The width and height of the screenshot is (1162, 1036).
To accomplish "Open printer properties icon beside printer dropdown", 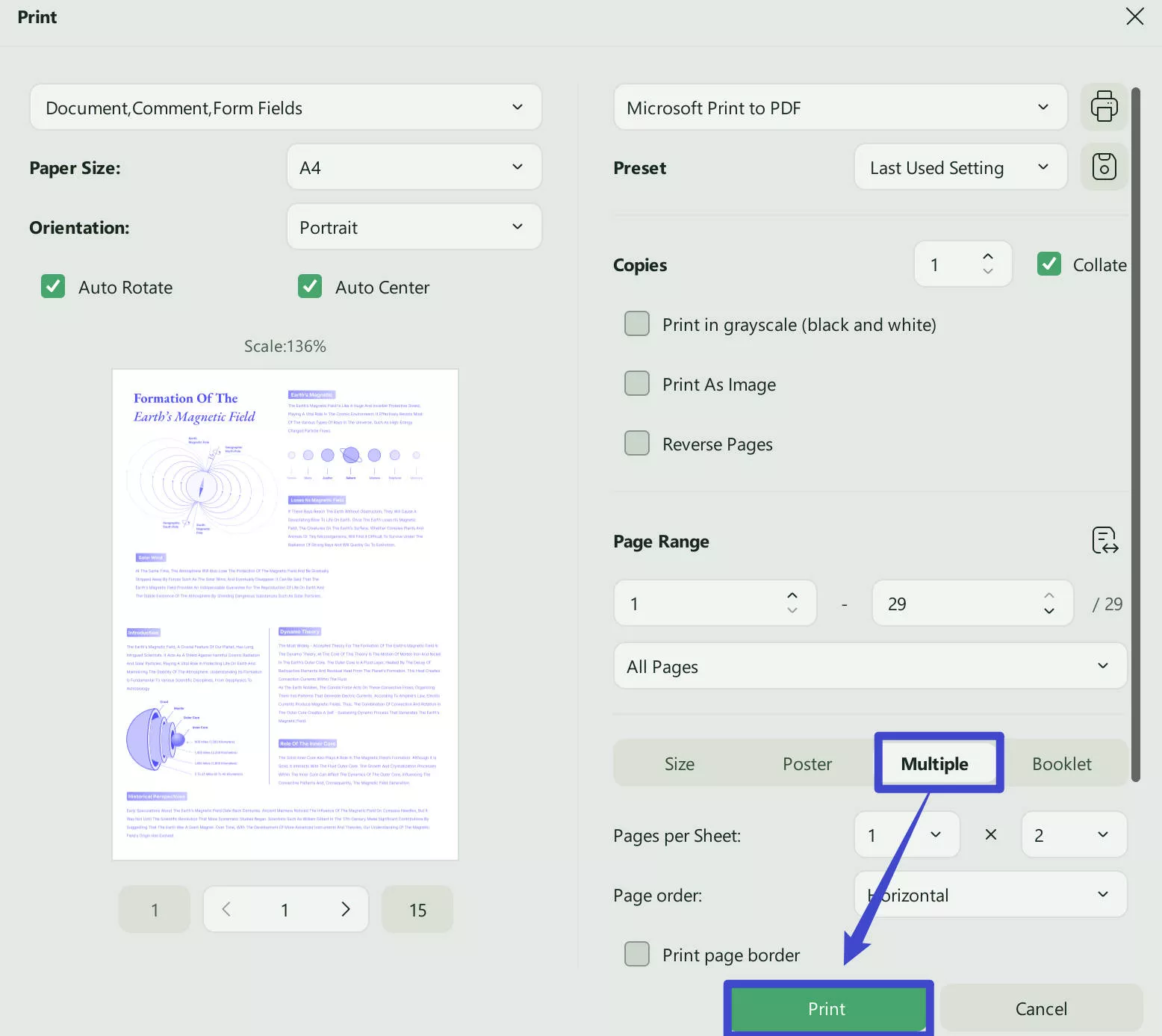I will (1104, 107).
